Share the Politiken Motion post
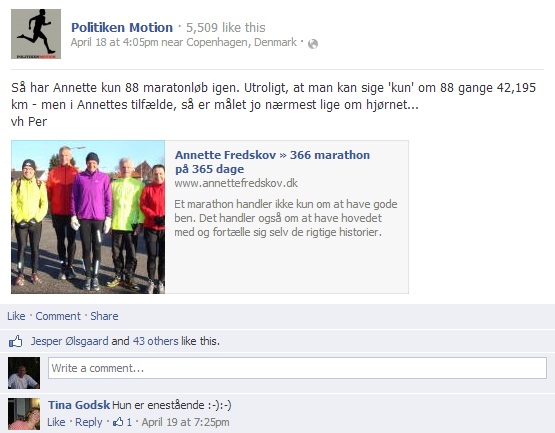 pos(104,316)
